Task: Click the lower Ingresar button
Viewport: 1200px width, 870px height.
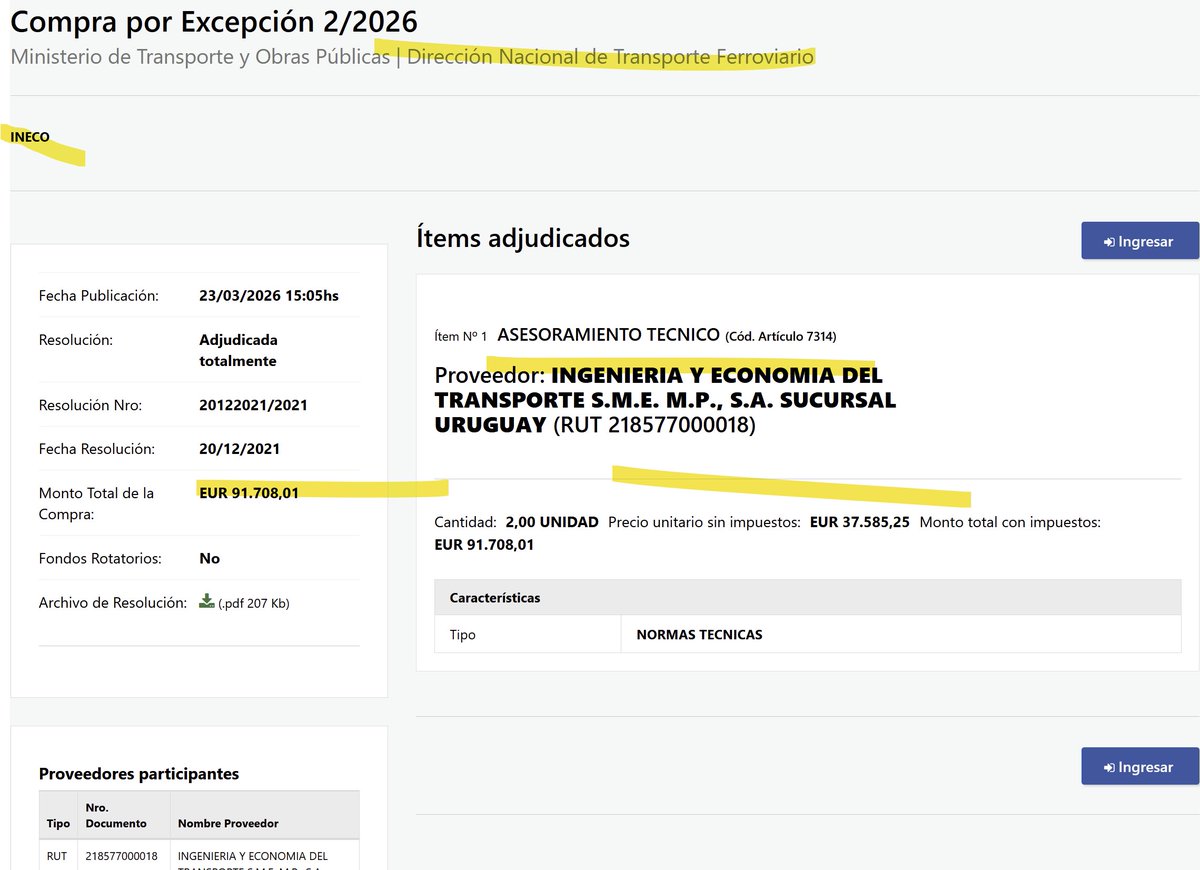Action: [1140, 766]
